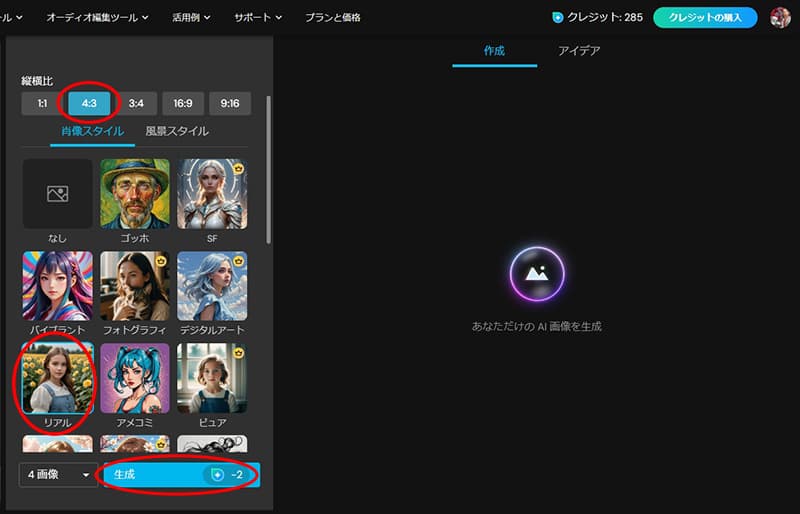This screenshot has height=514, width=800.
Task: Select the 4:3 aspect ratio
Action: coord(89,104)
